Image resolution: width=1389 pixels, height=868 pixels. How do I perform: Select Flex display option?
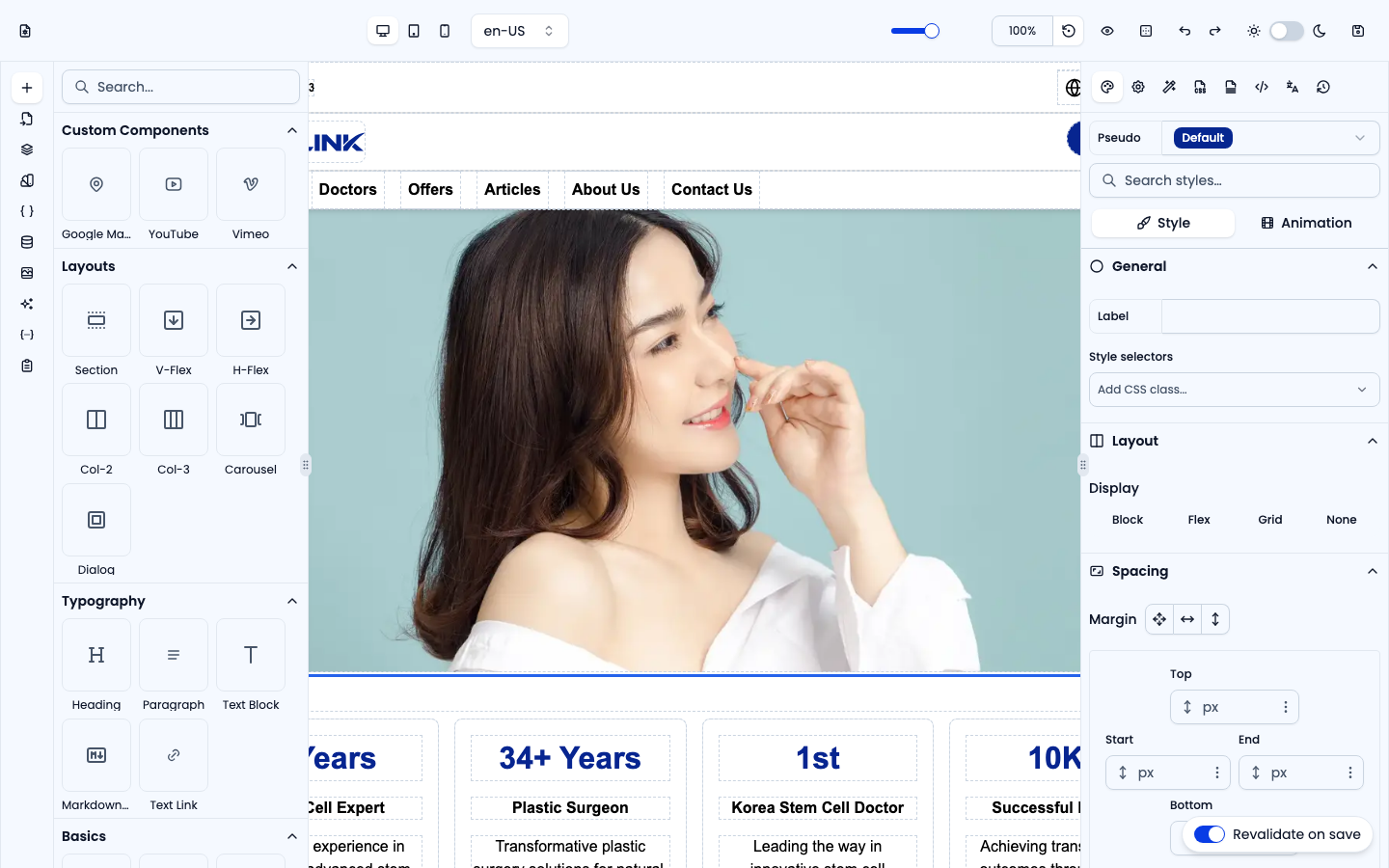pos(1199,520)
